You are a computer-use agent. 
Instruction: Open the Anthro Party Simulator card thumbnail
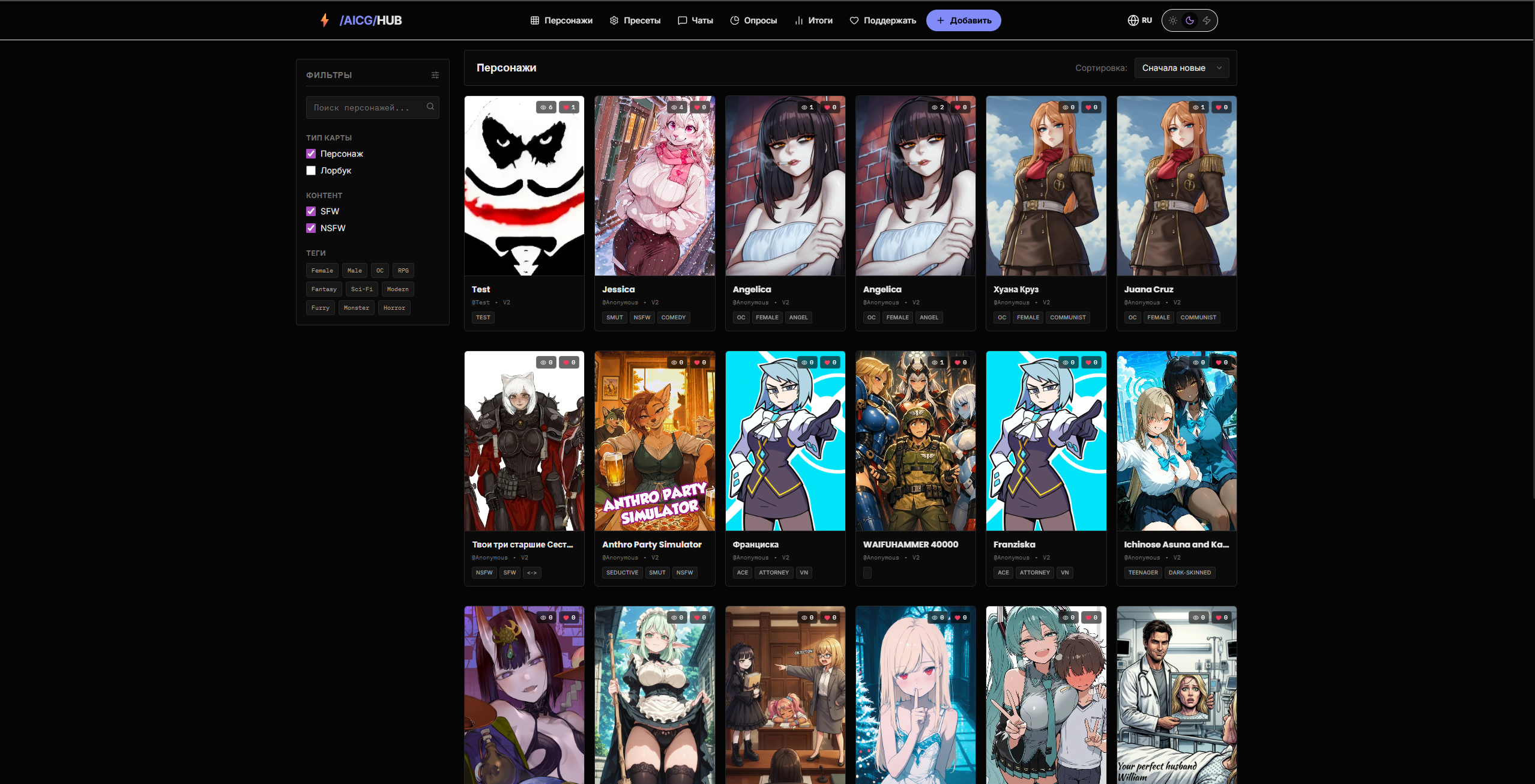654,441
